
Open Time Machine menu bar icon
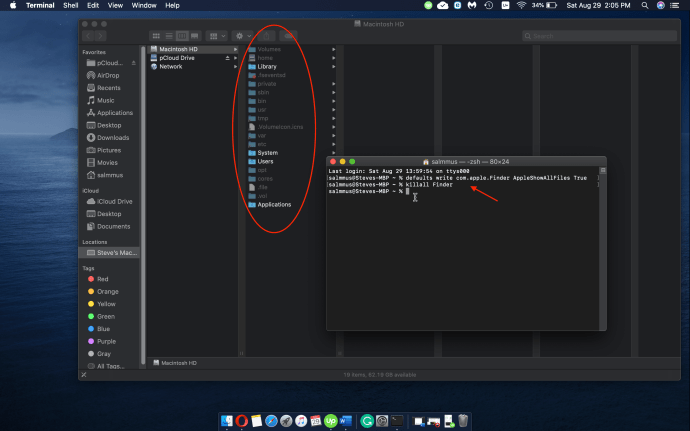pos(488,5)
